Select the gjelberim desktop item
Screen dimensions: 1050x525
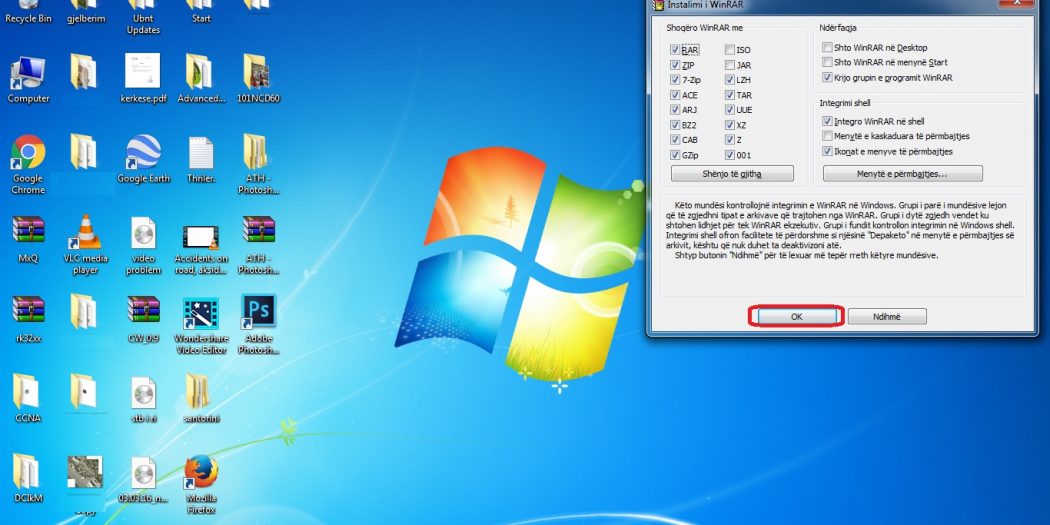(86, 12)
